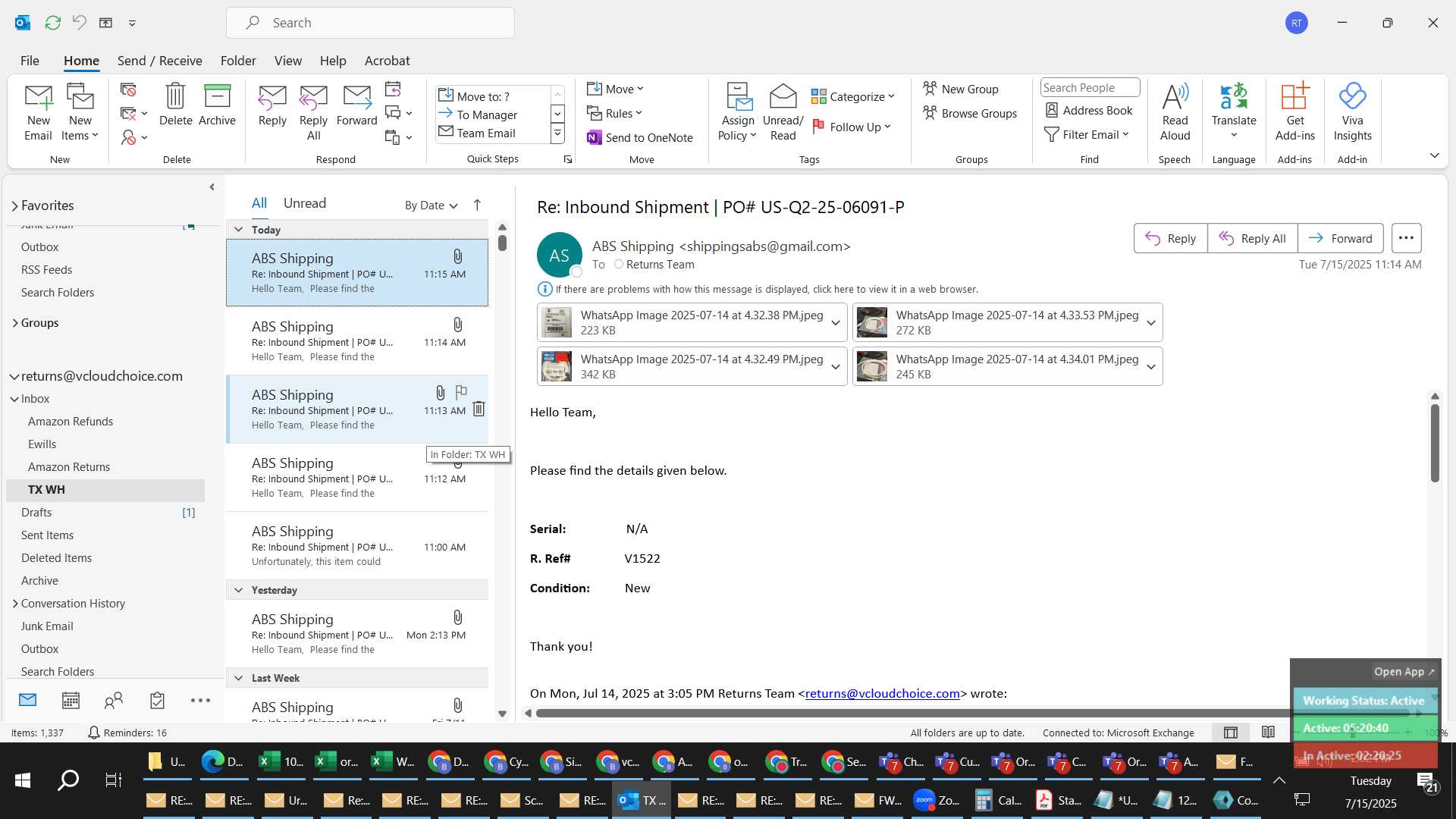This screenshot has width=1456, height=819.
Task: Create a New Email
Action: pos(38,112)
